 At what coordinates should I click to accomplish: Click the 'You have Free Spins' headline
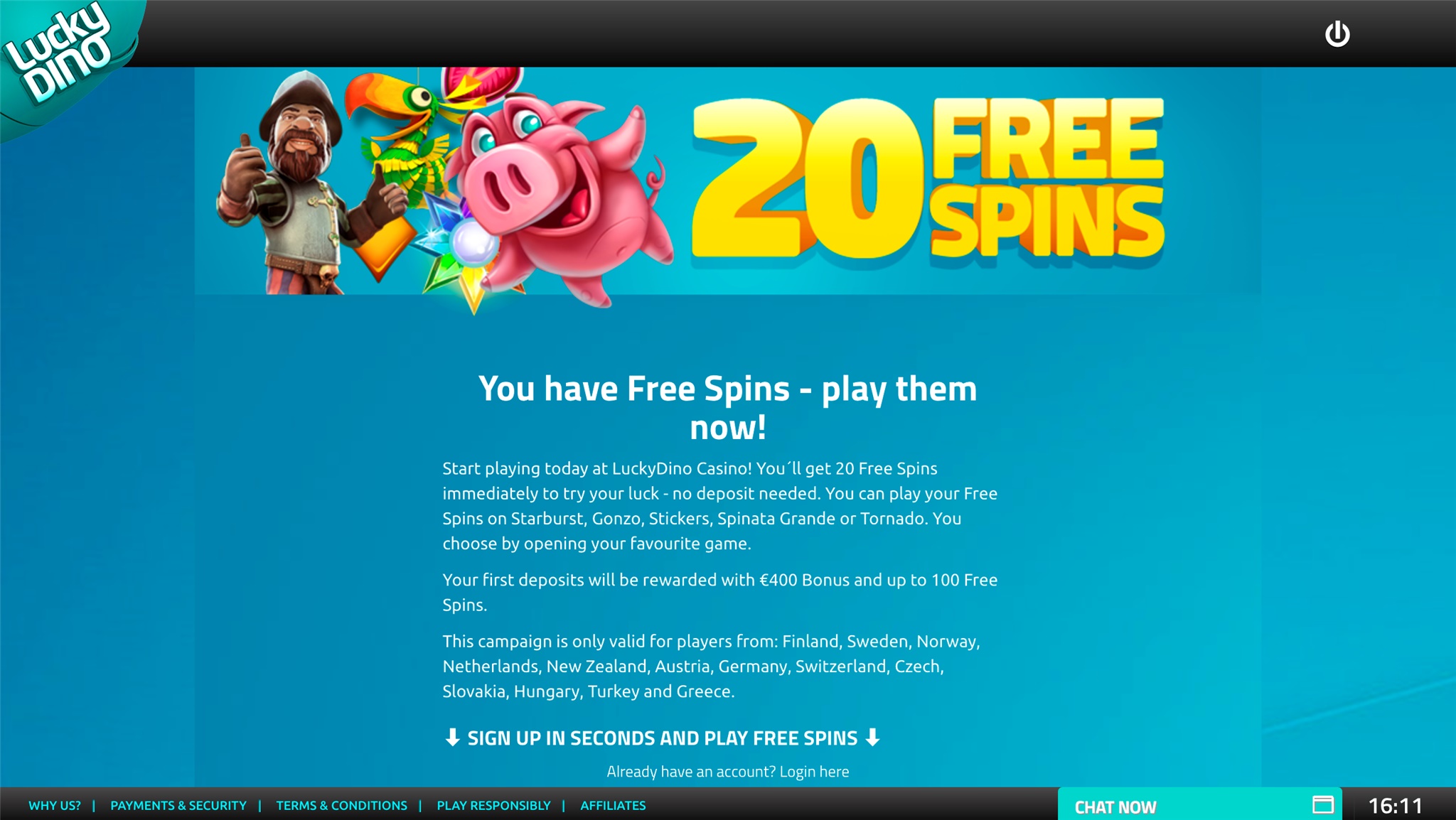tap(727, 408)
